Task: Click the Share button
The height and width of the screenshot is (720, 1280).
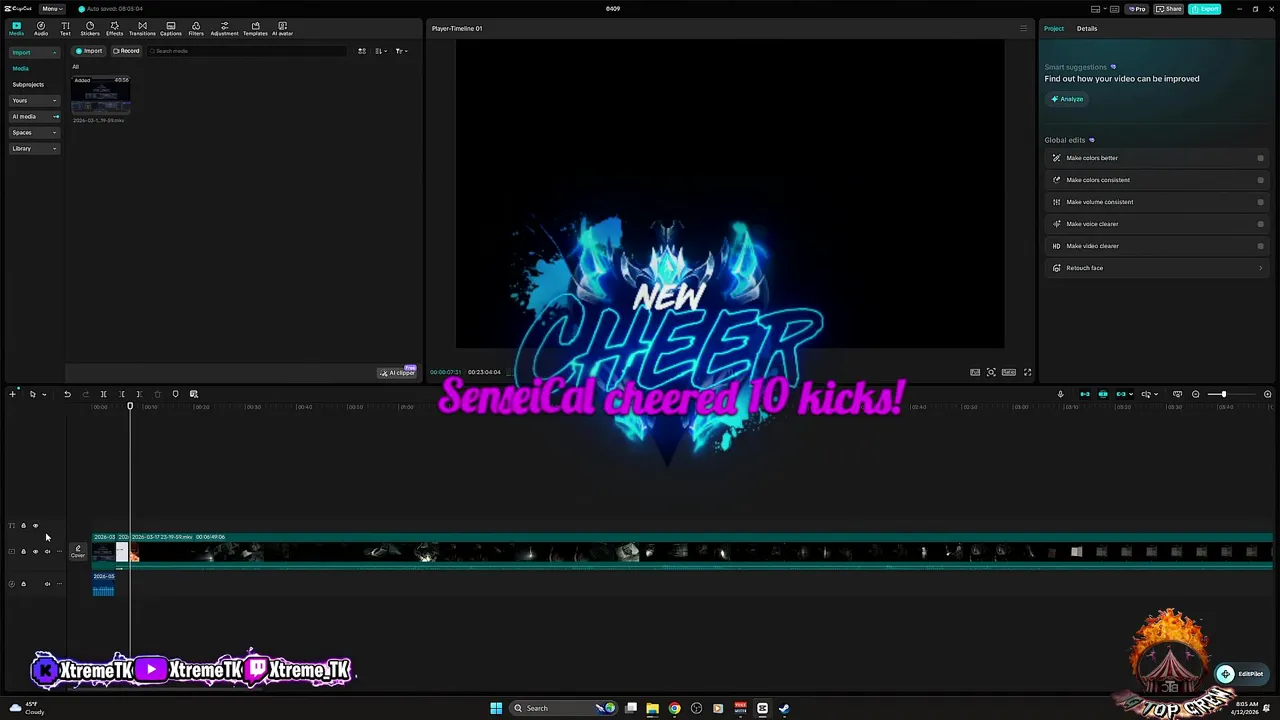Action: coord(1168,9)
